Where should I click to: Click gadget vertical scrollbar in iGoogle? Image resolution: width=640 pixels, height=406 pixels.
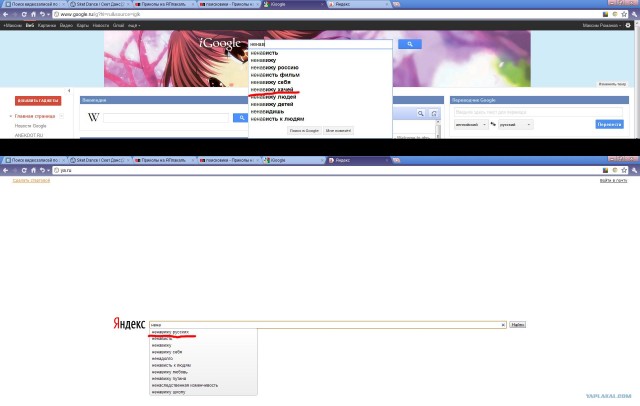[438, 129]
